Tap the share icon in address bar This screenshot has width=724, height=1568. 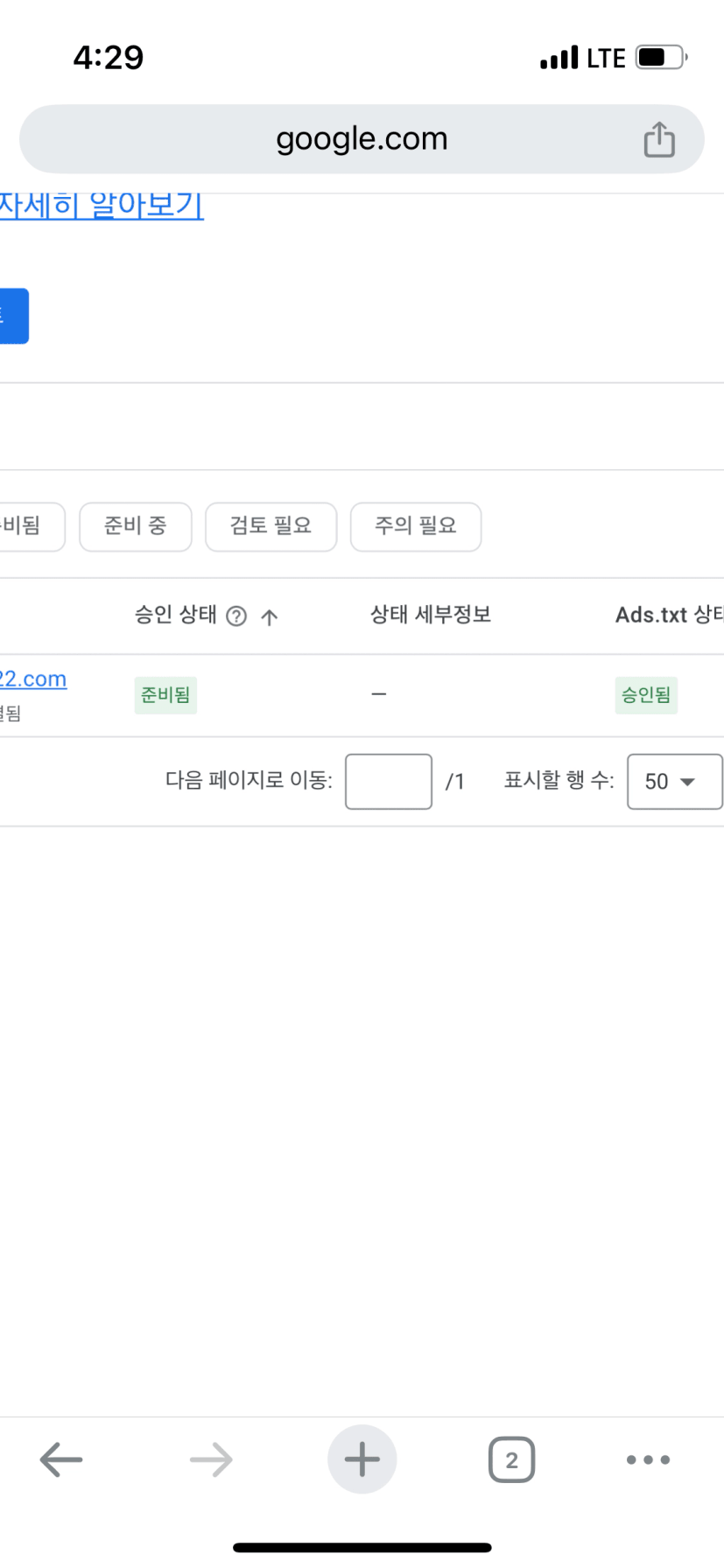(659, 139)
